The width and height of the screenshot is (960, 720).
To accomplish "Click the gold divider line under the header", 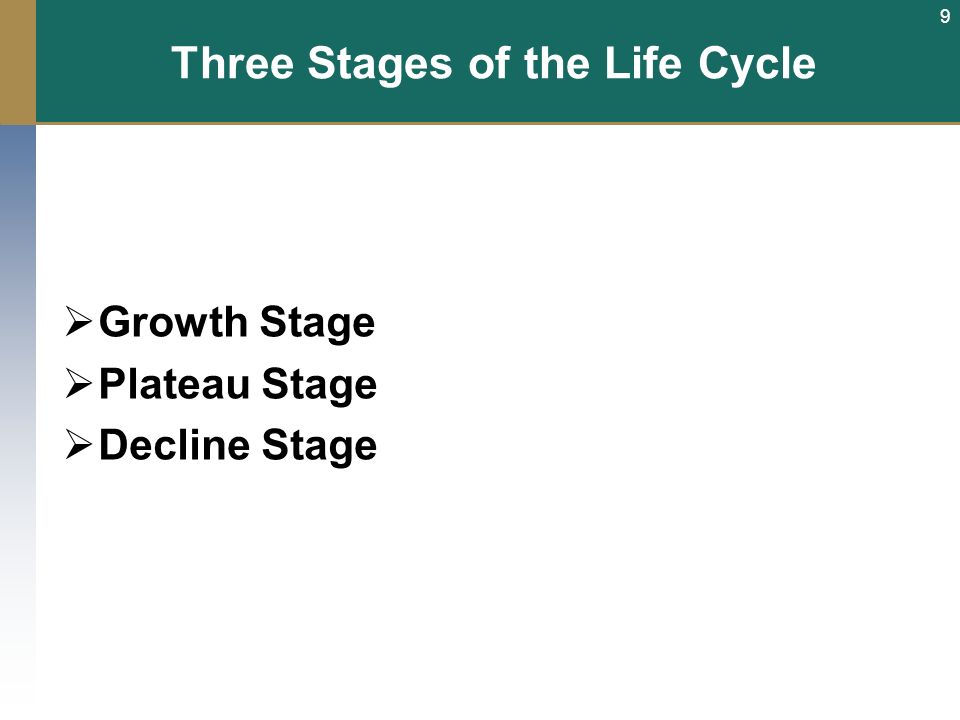I will [498, 124].
